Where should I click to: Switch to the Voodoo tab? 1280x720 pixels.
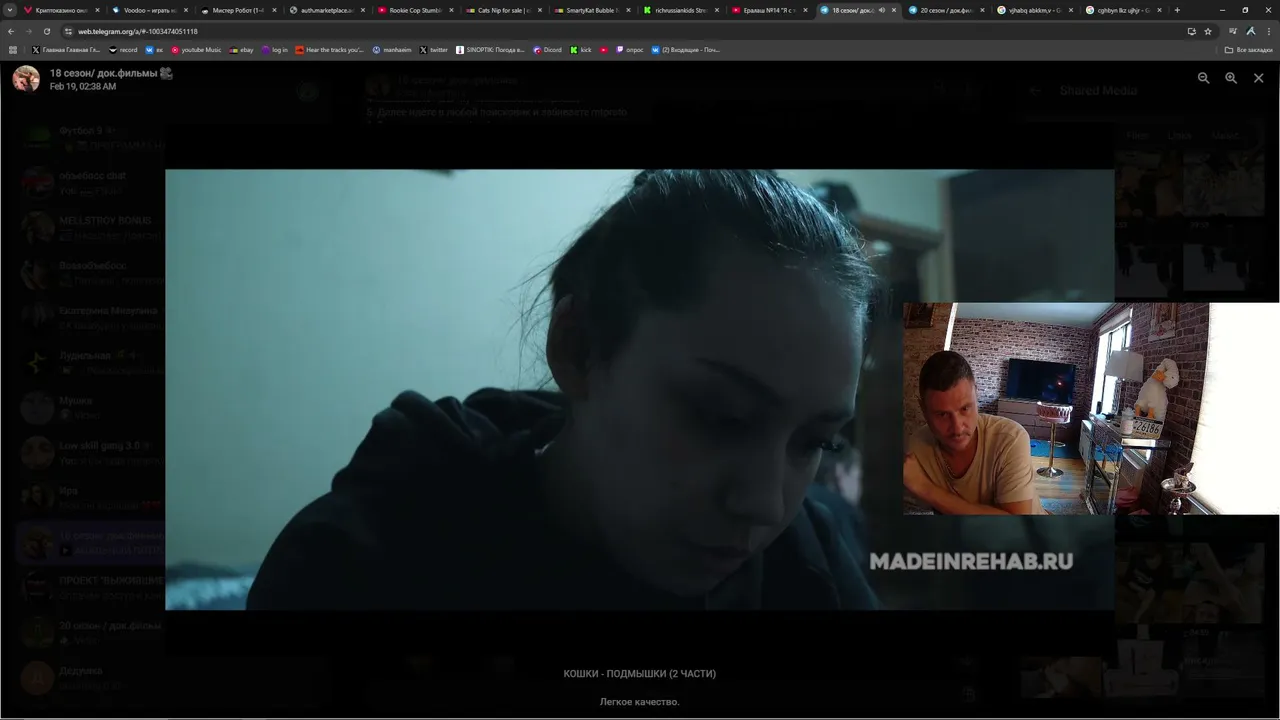coord(150,10)
